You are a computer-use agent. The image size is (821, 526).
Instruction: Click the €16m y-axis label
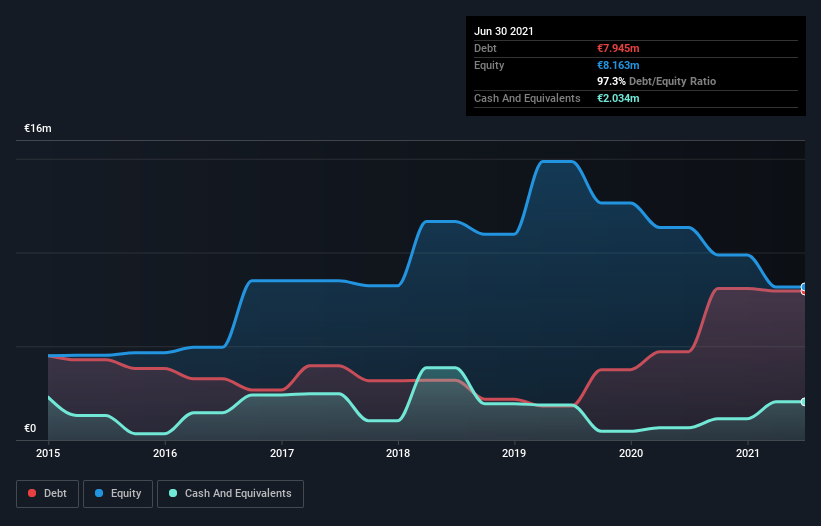pos(38,128)
